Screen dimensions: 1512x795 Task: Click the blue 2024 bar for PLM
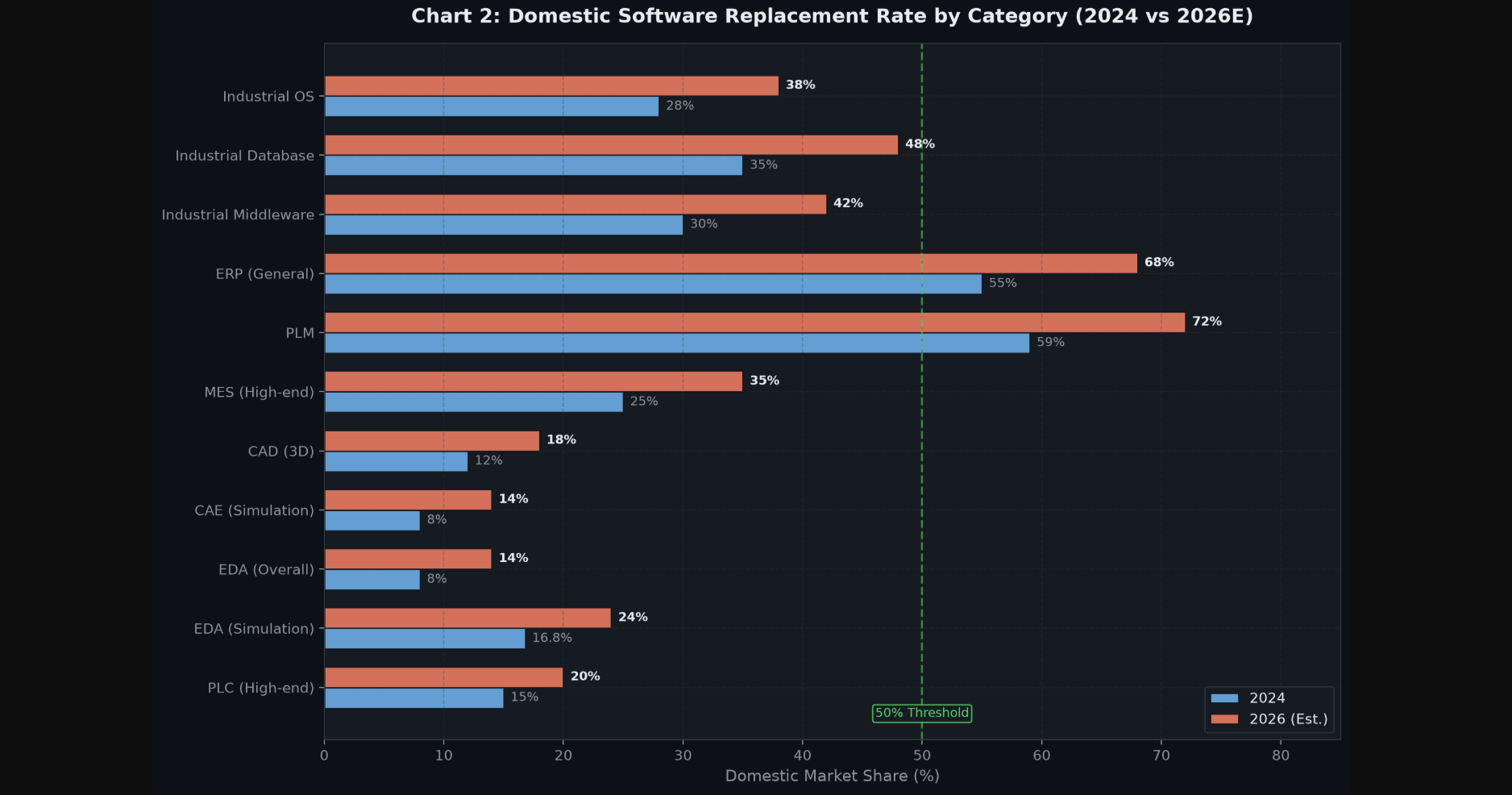tap(677, 343)
